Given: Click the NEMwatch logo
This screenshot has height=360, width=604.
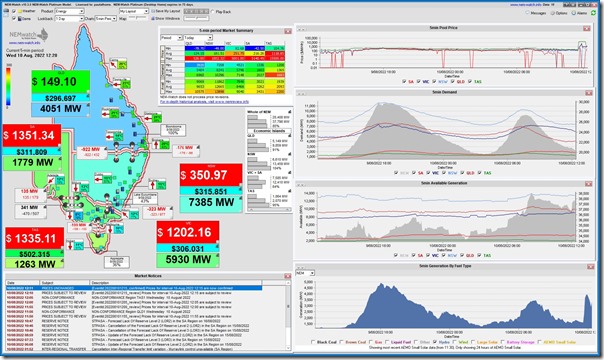Looking at the screenshot, I should (28, 34).
